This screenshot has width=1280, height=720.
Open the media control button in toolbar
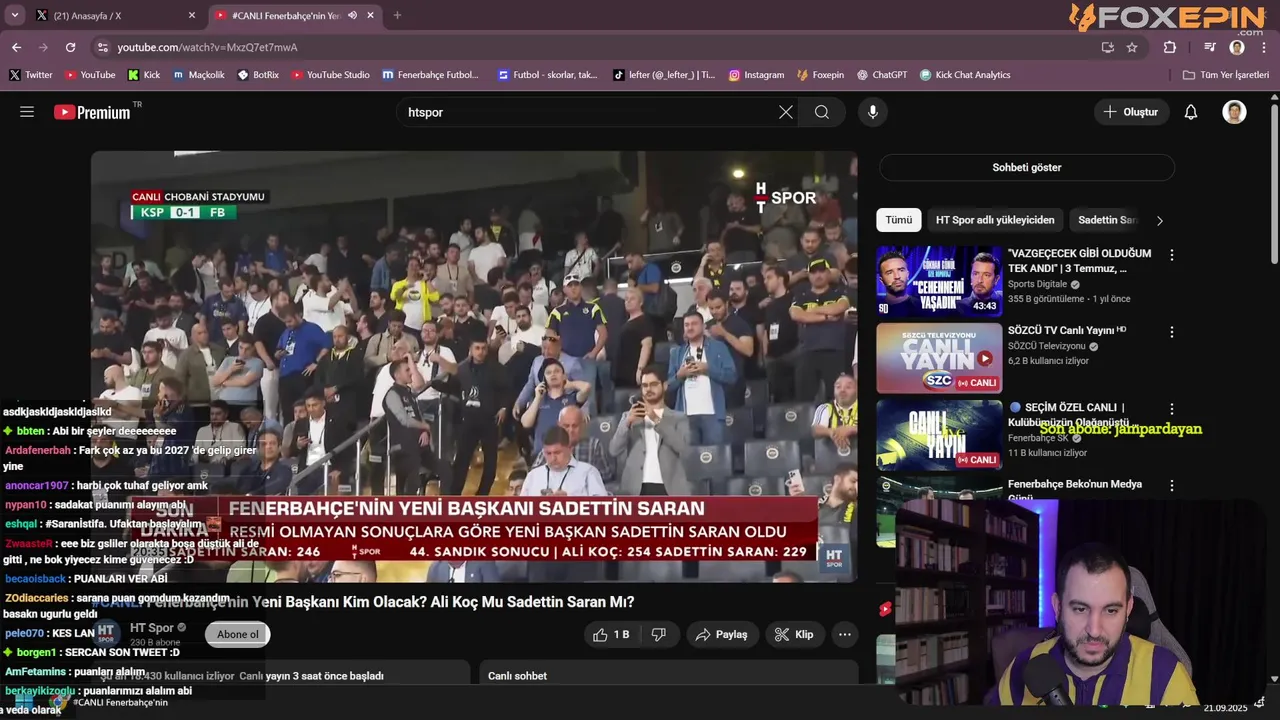point(1210,47)
